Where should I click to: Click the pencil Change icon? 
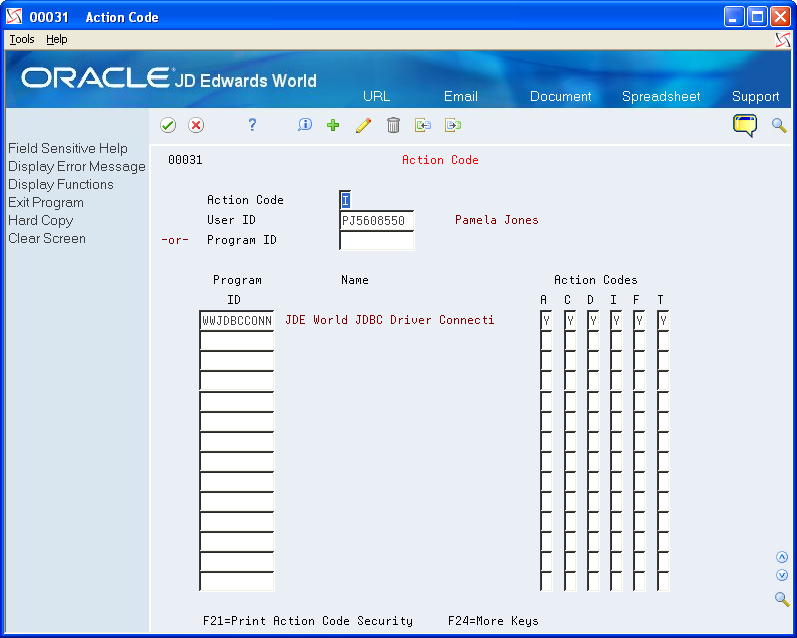point(363,125)
